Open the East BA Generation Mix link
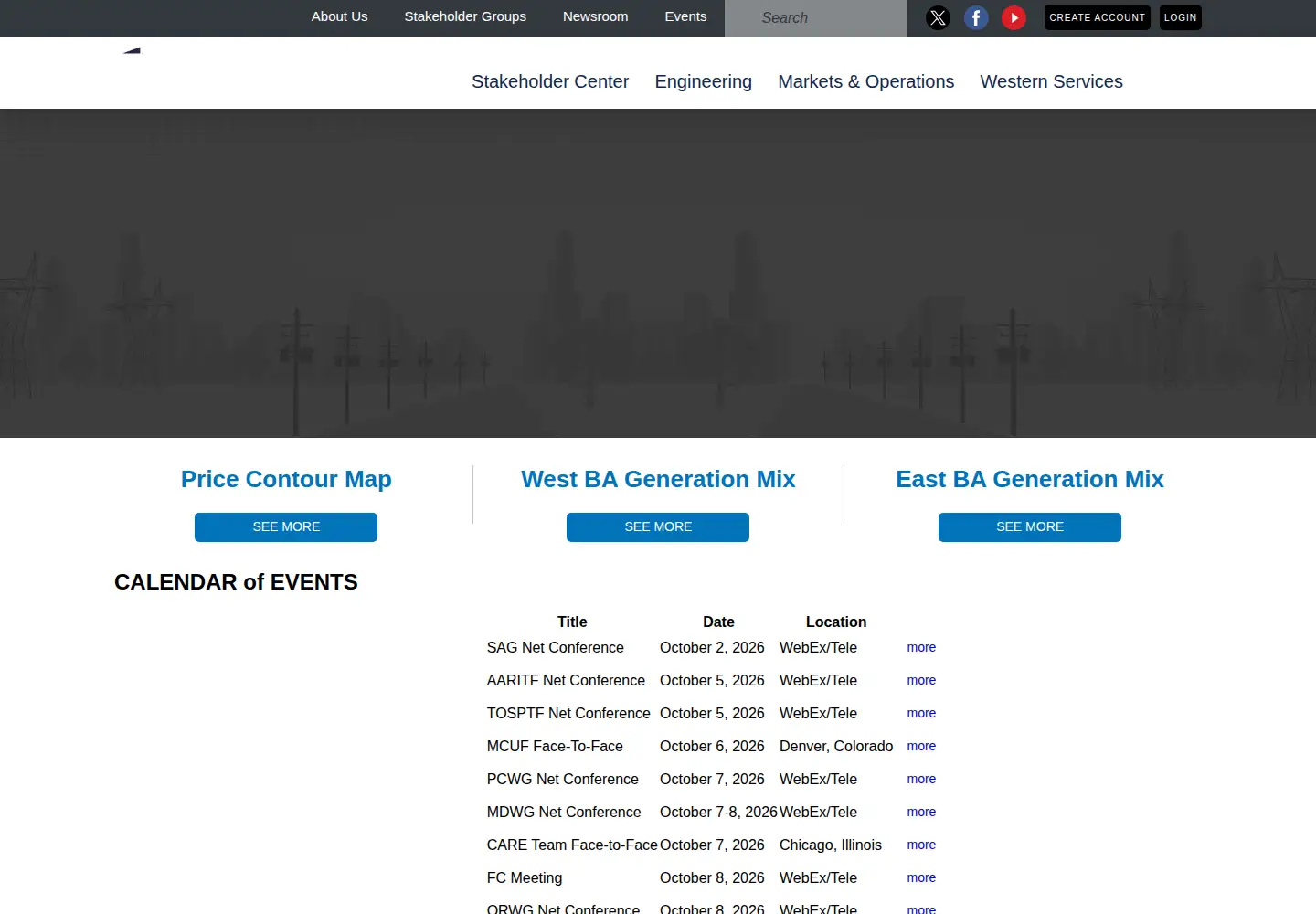1316x914 pixels. click(x=1030, y=479)
